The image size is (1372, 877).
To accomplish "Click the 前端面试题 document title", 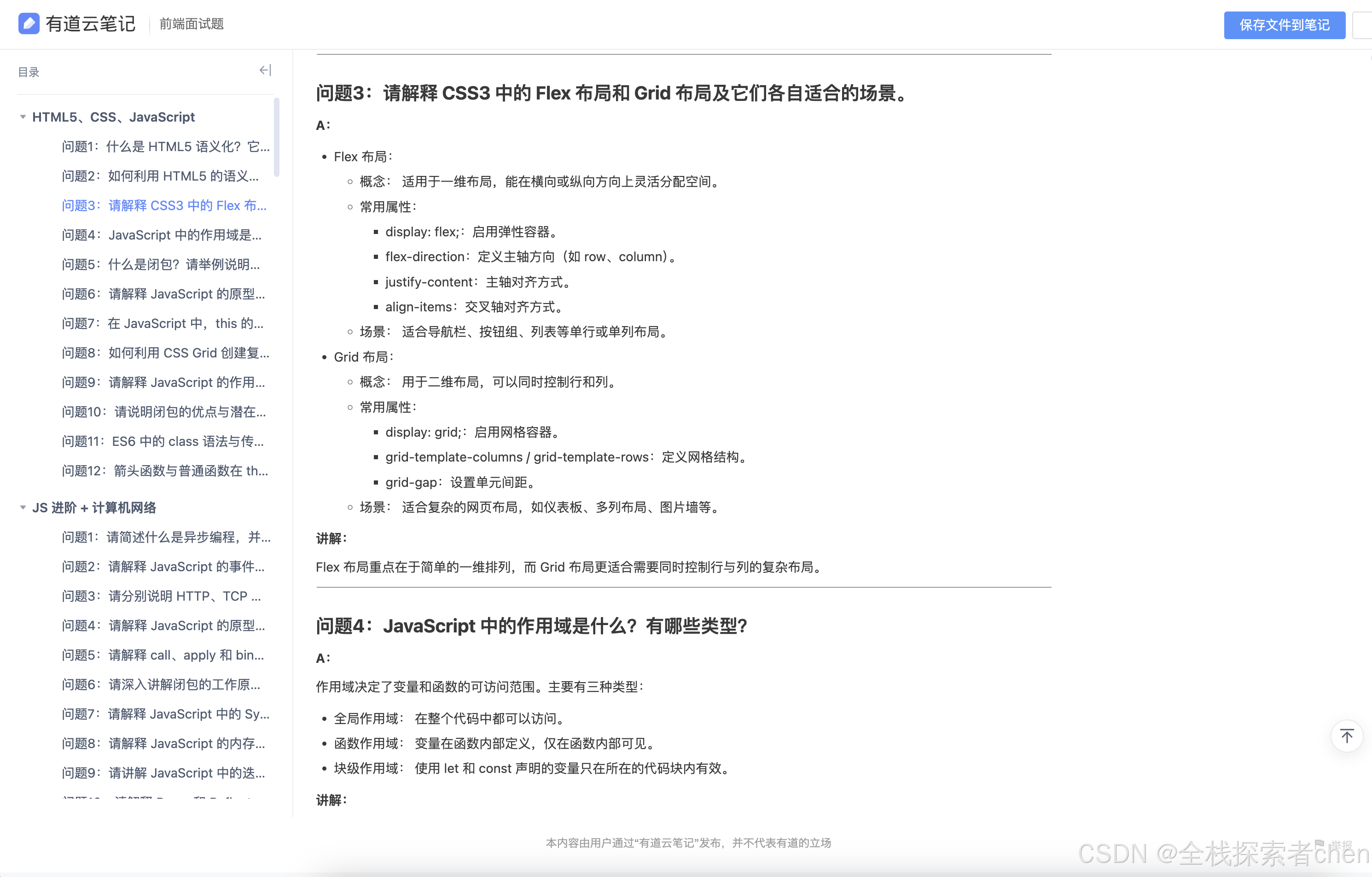I will coord(192,24).
